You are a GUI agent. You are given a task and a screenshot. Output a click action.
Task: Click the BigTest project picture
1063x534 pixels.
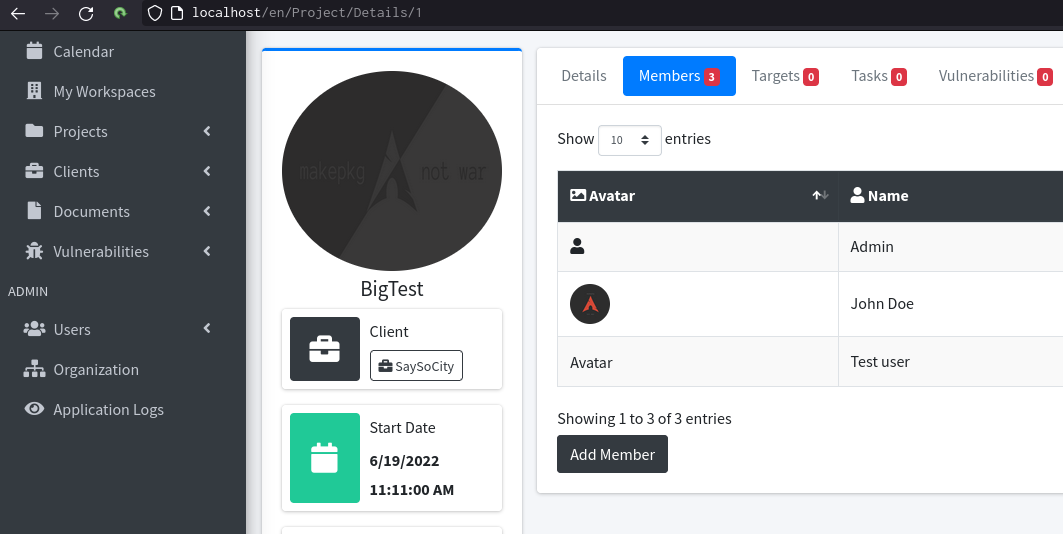[x=392, y=171]
